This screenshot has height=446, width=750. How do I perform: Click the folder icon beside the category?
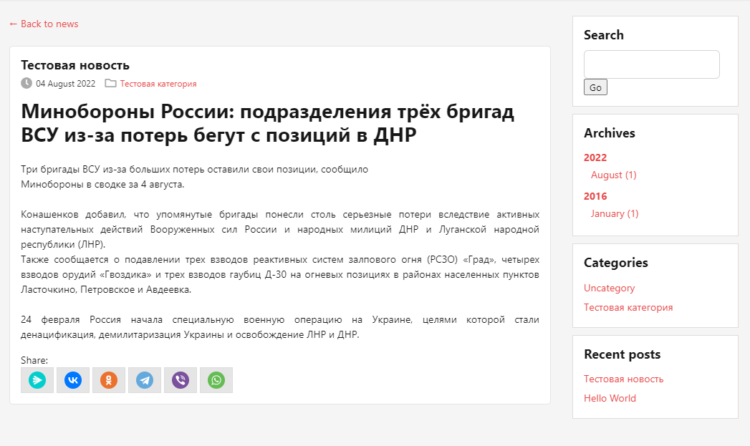(110, 83)
